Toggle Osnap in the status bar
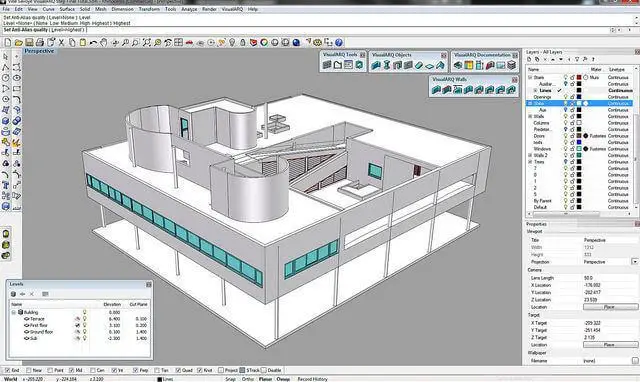Viewport: 640px width, 382px height. click(283, 379)
